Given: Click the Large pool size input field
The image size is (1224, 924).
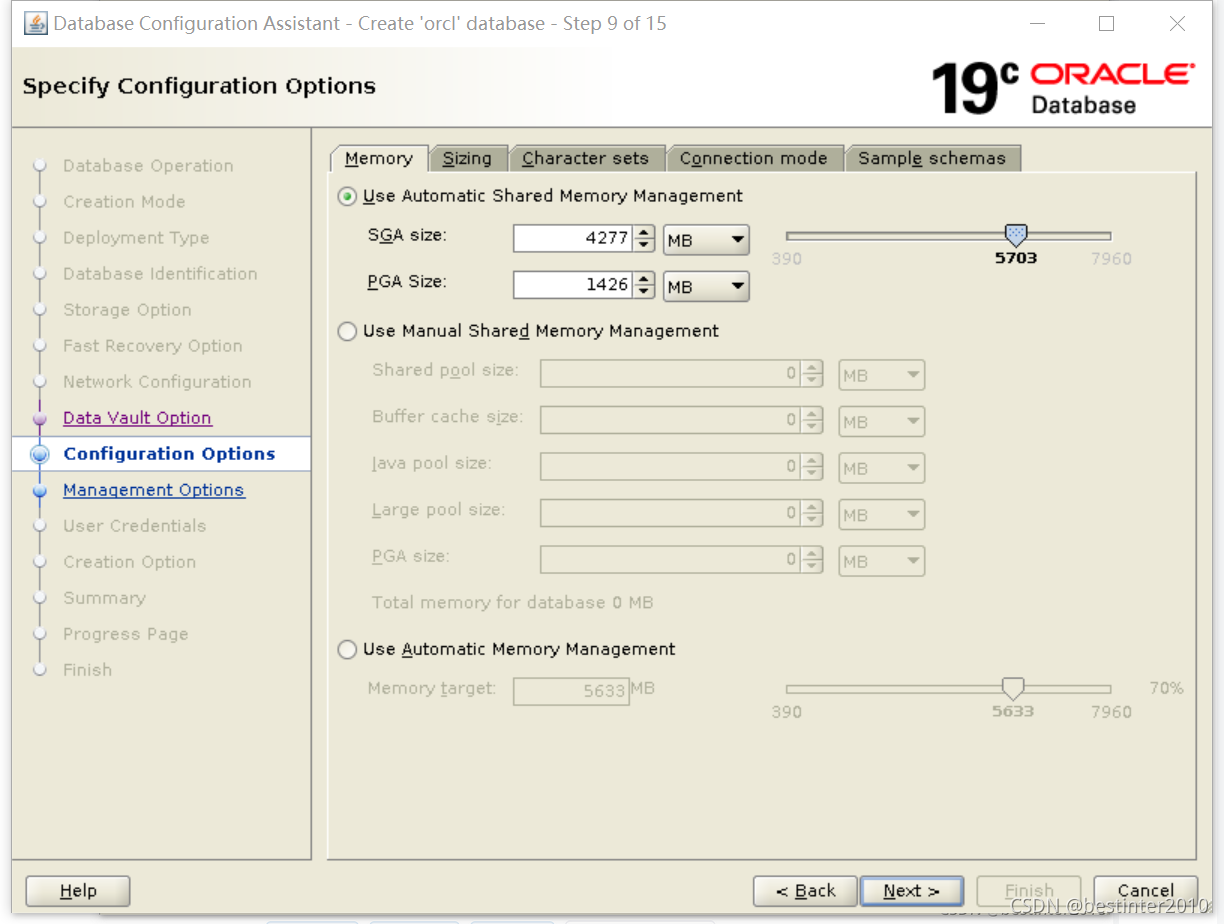Looking at the screenshot, I should click(670, 513).
